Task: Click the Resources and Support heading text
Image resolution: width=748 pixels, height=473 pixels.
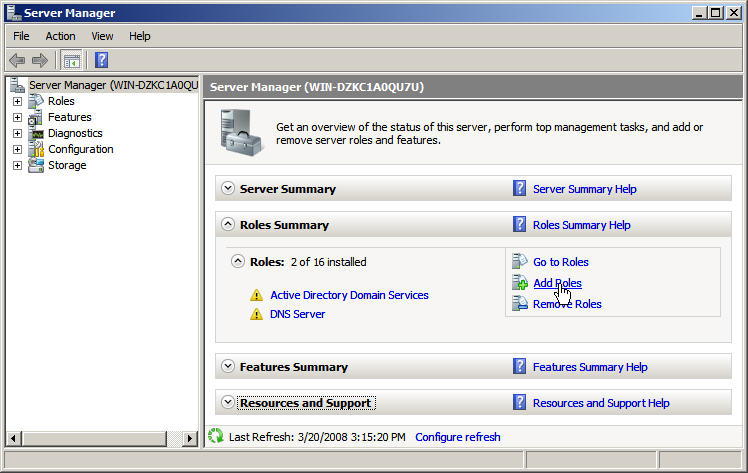Action: click(x=305, y=403)
